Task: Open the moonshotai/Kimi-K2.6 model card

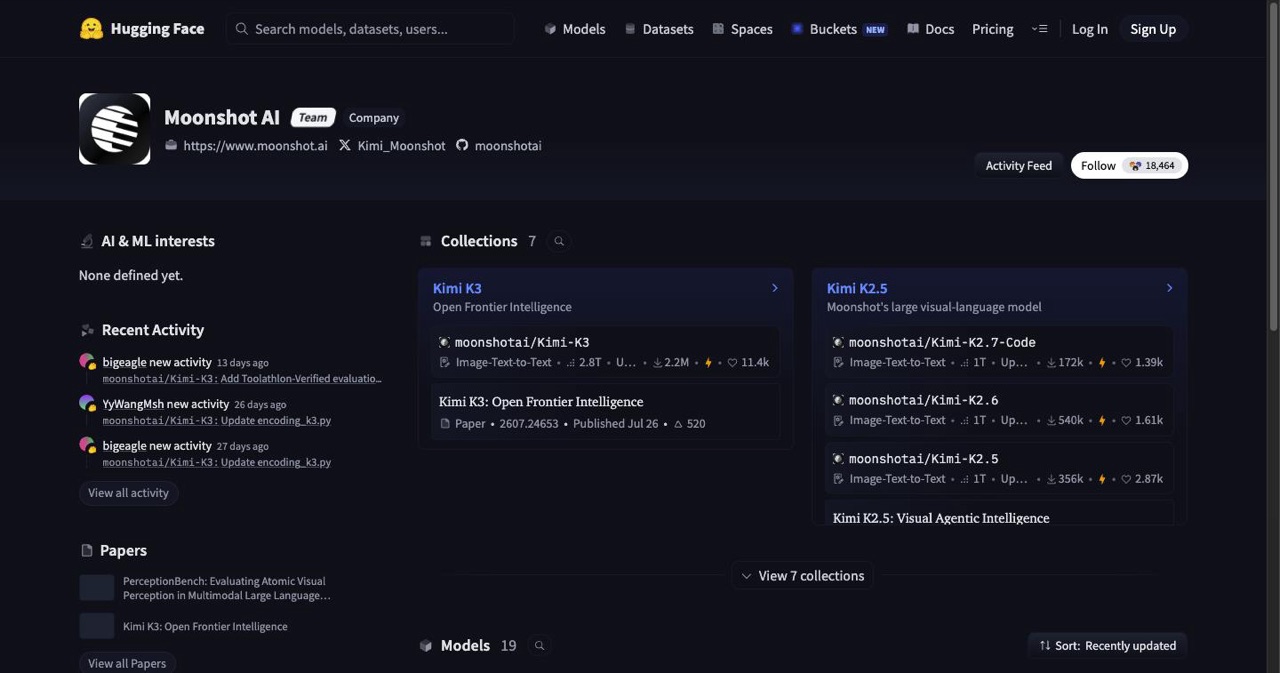Action: tap(999, 410)
